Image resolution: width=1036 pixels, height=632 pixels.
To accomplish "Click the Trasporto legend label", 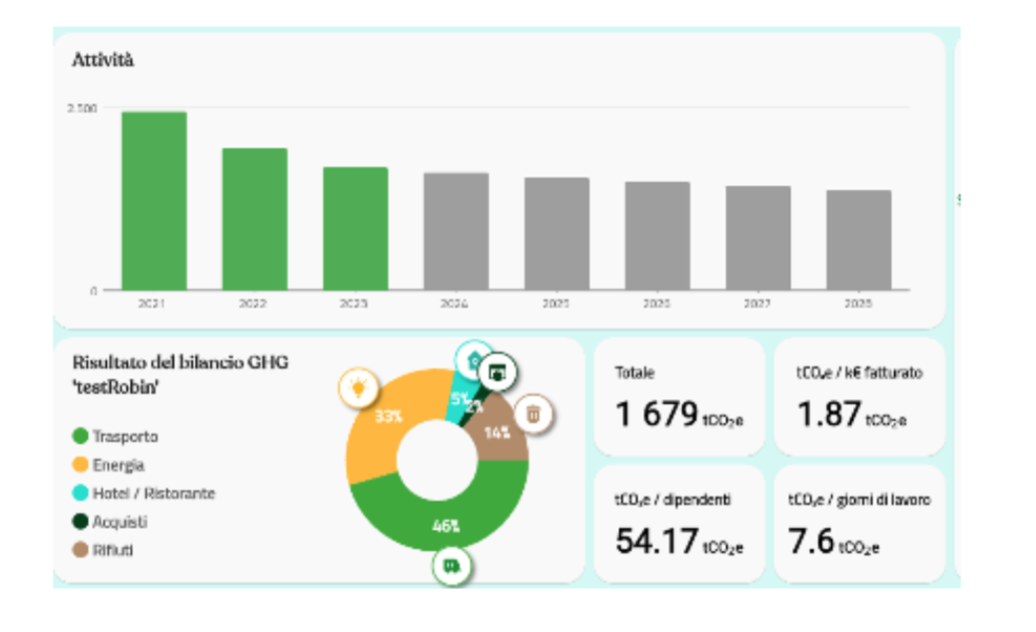I will click(x=126, y=437).
